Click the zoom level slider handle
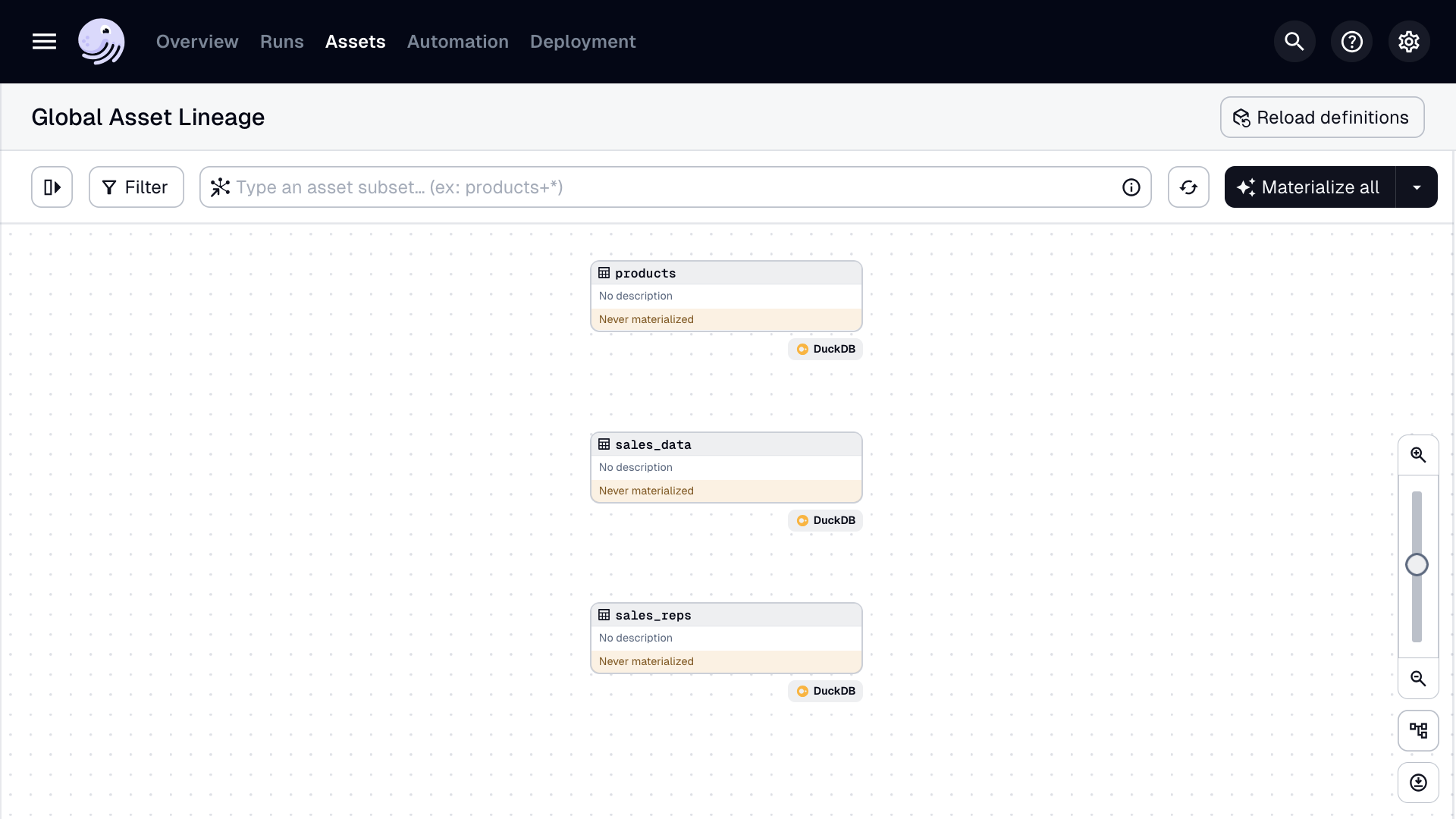1456x819 pixels. tap(1417, 565)
